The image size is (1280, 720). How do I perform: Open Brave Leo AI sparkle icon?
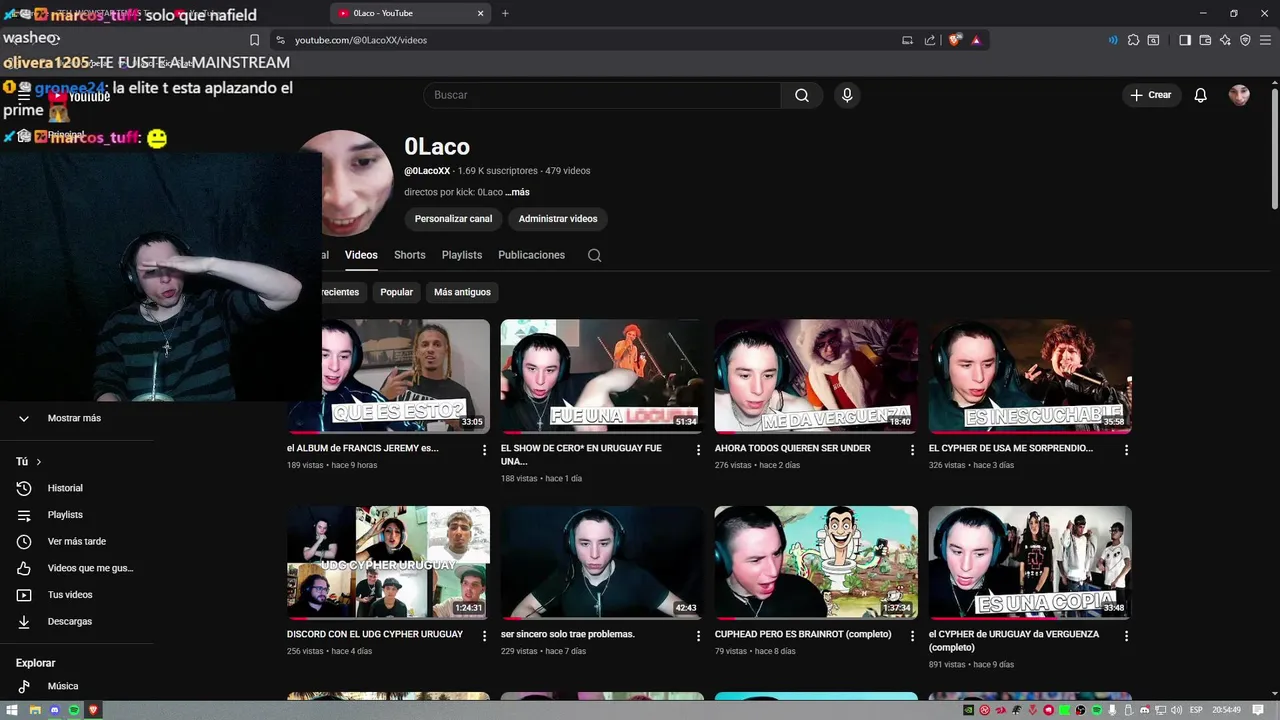[1225, 40]
